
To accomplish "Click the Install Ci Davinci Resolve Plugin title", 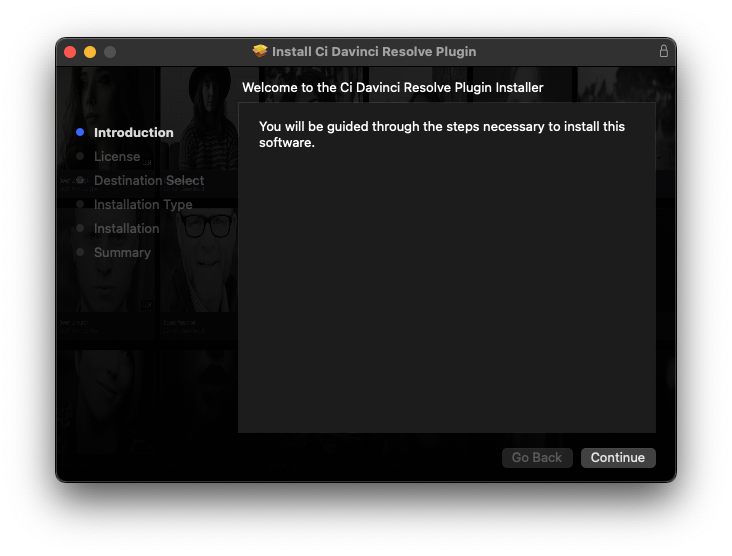I will click(374, 51).
